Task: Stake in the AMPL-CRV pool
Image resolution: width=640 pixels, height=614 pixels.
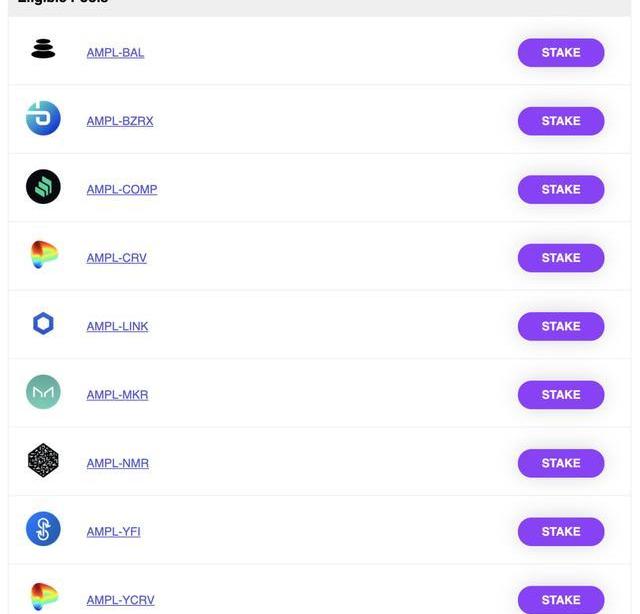Action: [x=561, y=258]
